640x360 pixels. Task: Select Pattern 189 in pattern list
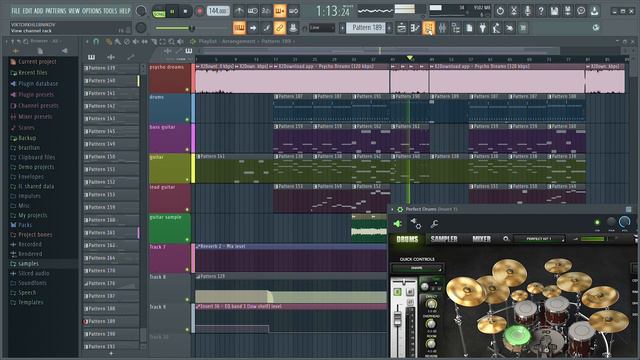tap(111, 321)
